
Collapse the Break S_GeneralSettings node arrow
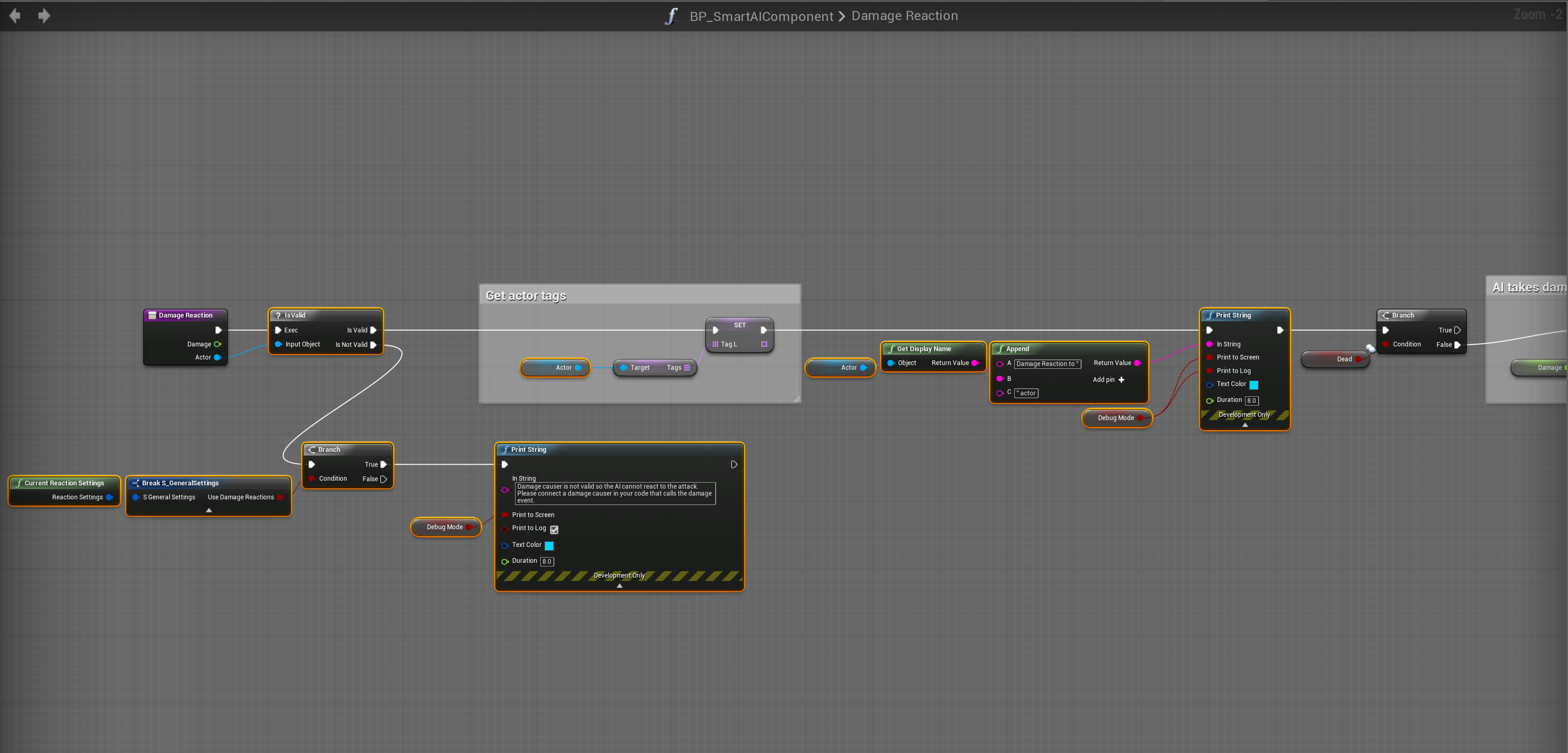pyautogui.click(x=209, y=510)
